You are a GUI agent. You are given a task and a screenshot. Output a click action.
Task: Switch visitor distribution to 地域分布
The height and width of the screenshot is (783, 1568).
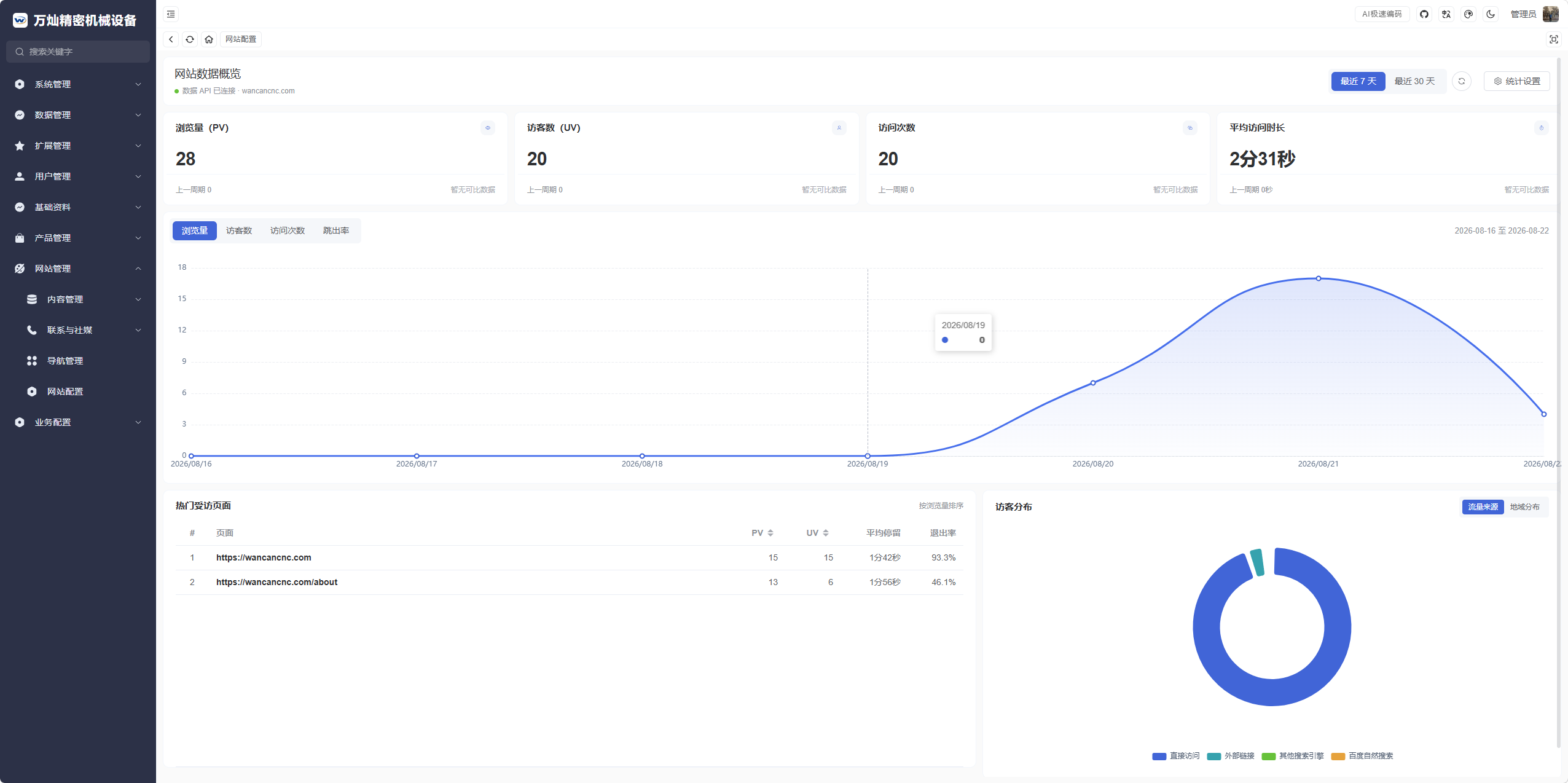[x=1524, y=507]
